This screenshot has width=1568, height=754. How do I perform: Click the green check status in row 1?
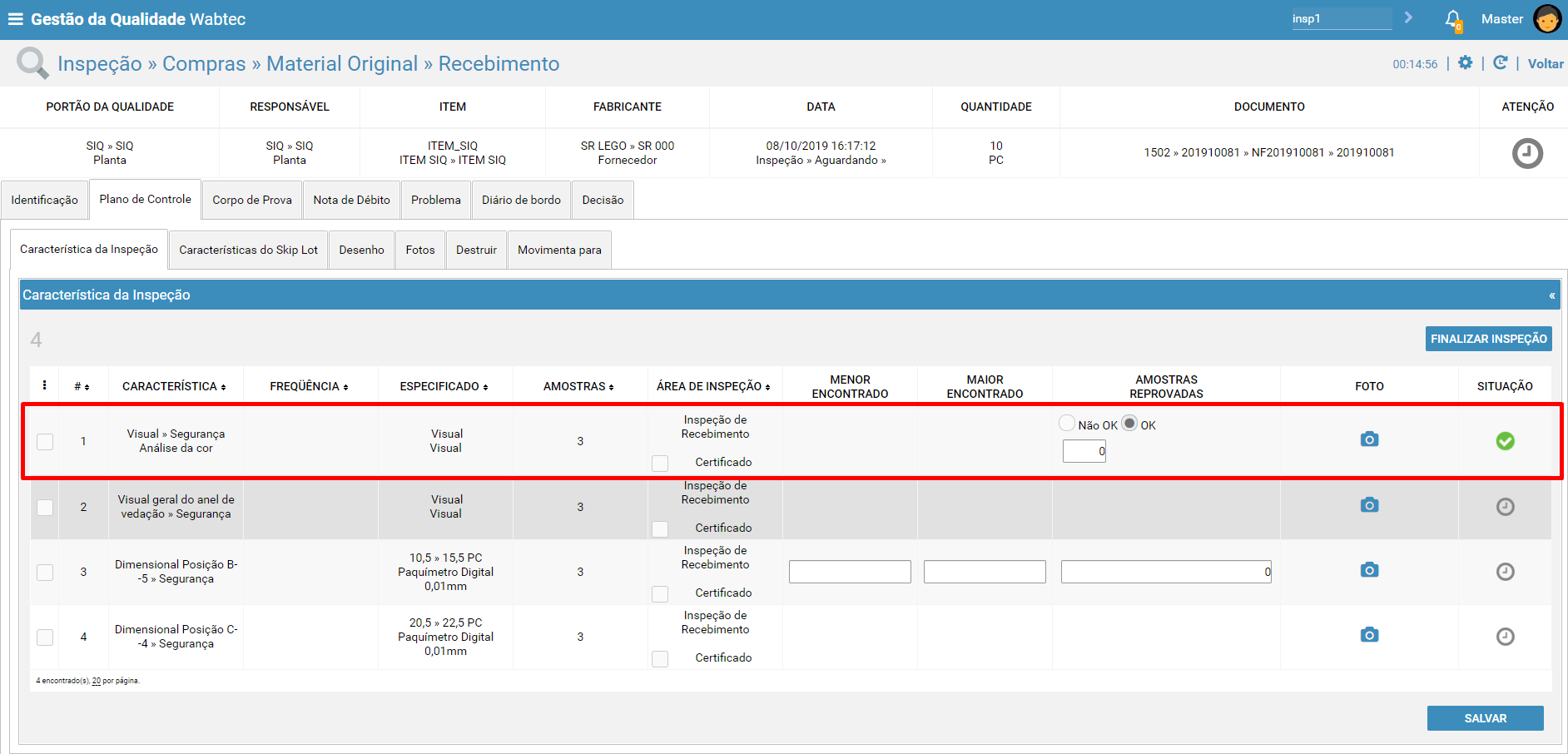[x=1505, y=441]
